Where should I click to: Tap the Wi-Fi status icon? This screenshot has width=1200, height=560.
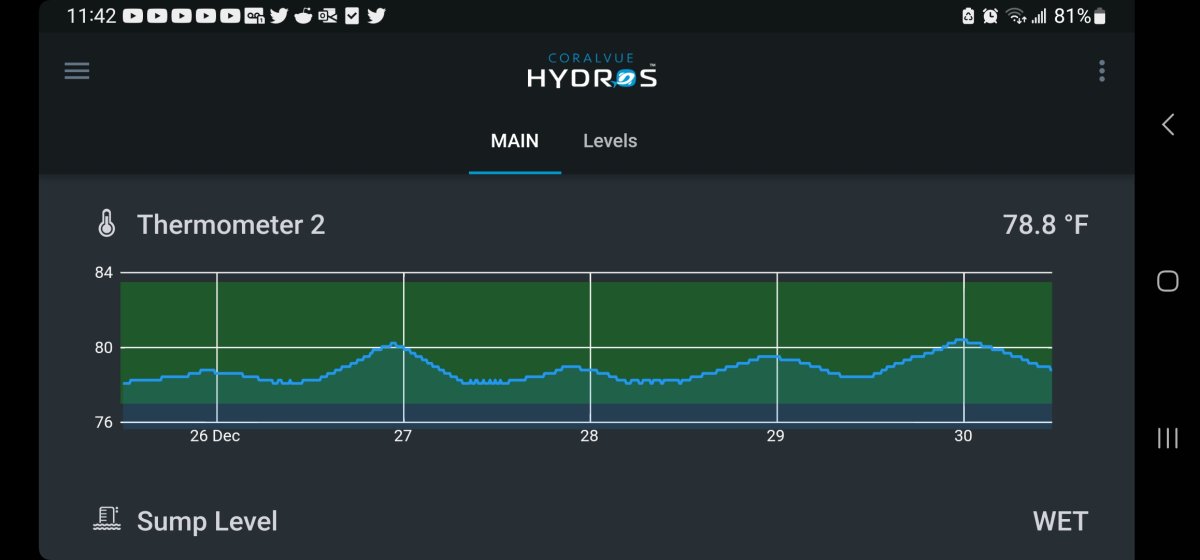(1017, 16)
